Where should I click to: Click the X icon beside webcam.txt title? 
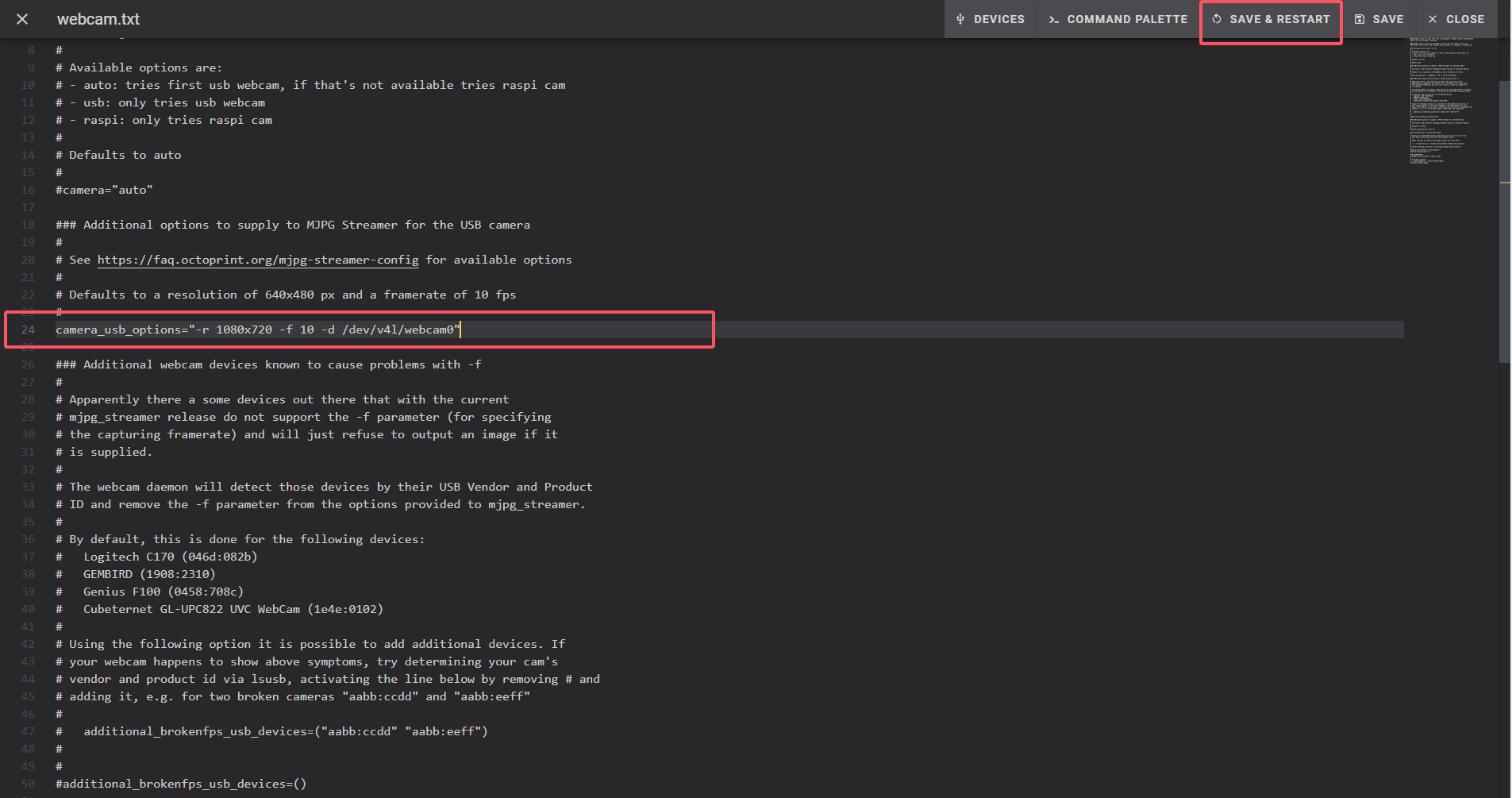22,19
